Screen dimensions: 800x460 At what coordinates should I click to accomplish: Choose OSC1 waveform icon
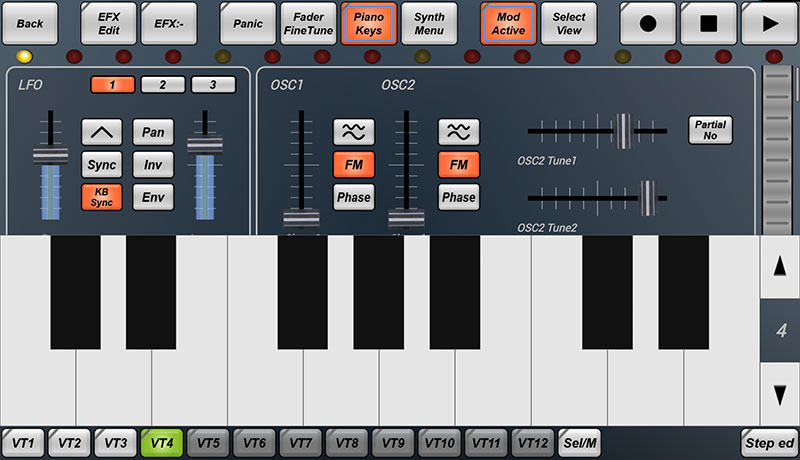[354, 133]
